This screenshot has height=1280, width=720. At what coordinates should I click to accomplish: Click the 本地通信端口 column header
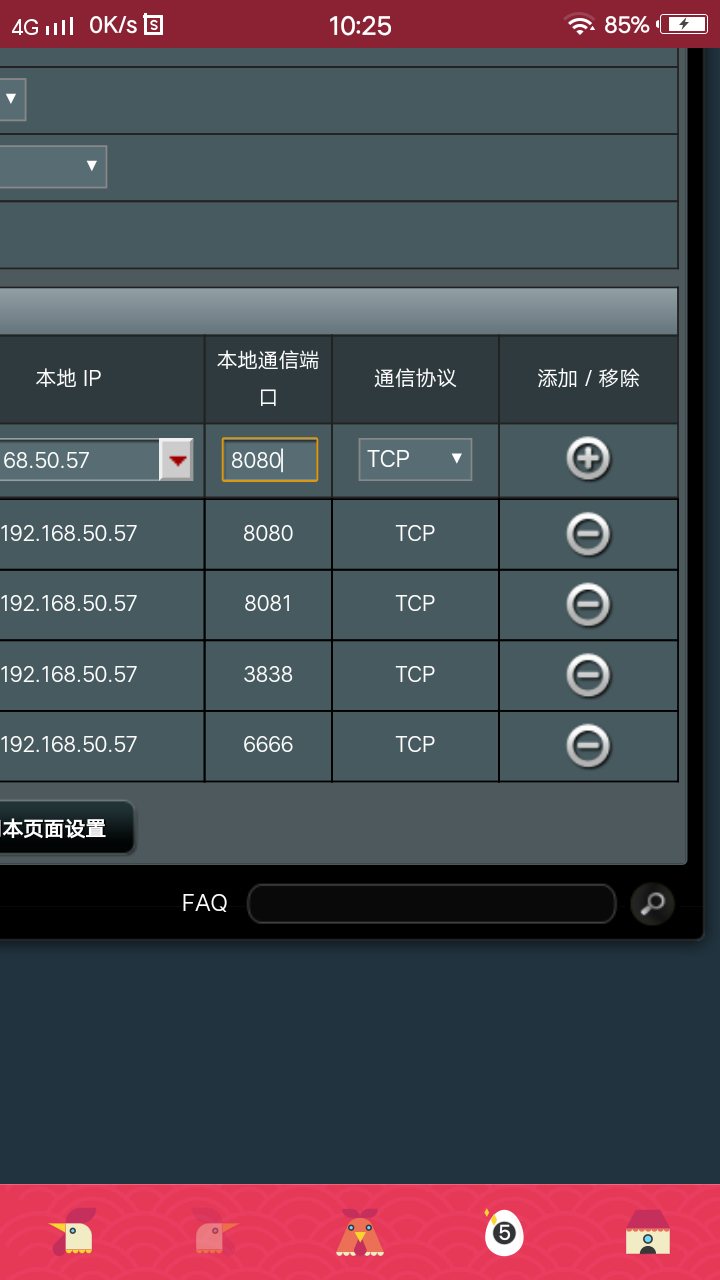coord(268,379)
